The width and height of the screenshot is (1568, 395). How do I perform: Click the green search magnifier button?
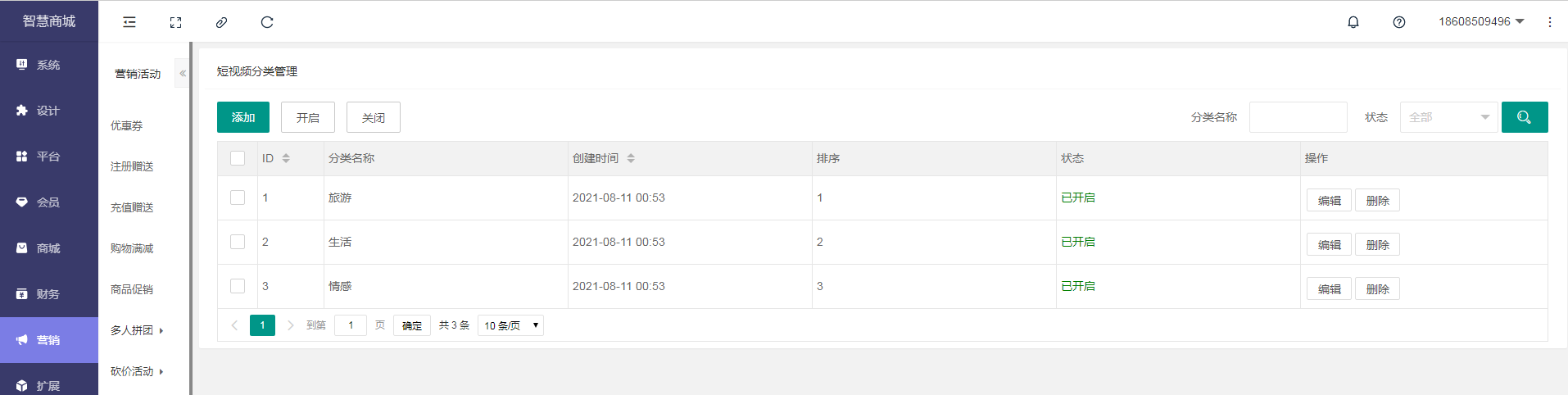[x=1525, y=117]
